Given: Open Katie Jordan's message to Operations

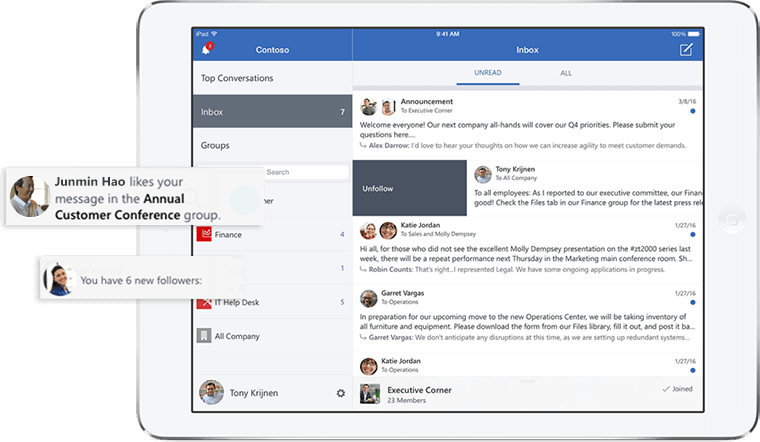Looking at the screenshot, I should point(527,364).
